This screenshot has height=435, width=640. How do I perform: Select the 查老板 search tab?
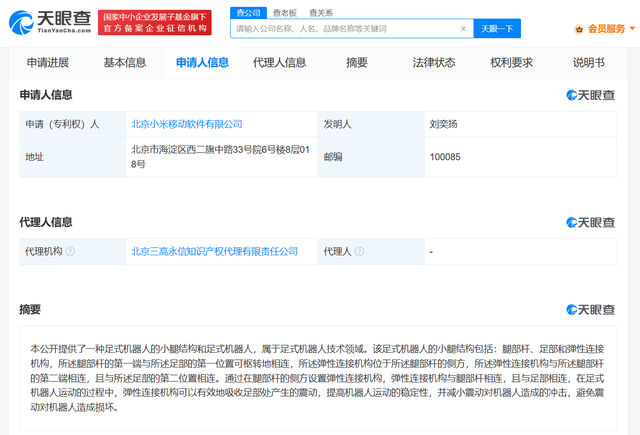click(x=284, y=13)
